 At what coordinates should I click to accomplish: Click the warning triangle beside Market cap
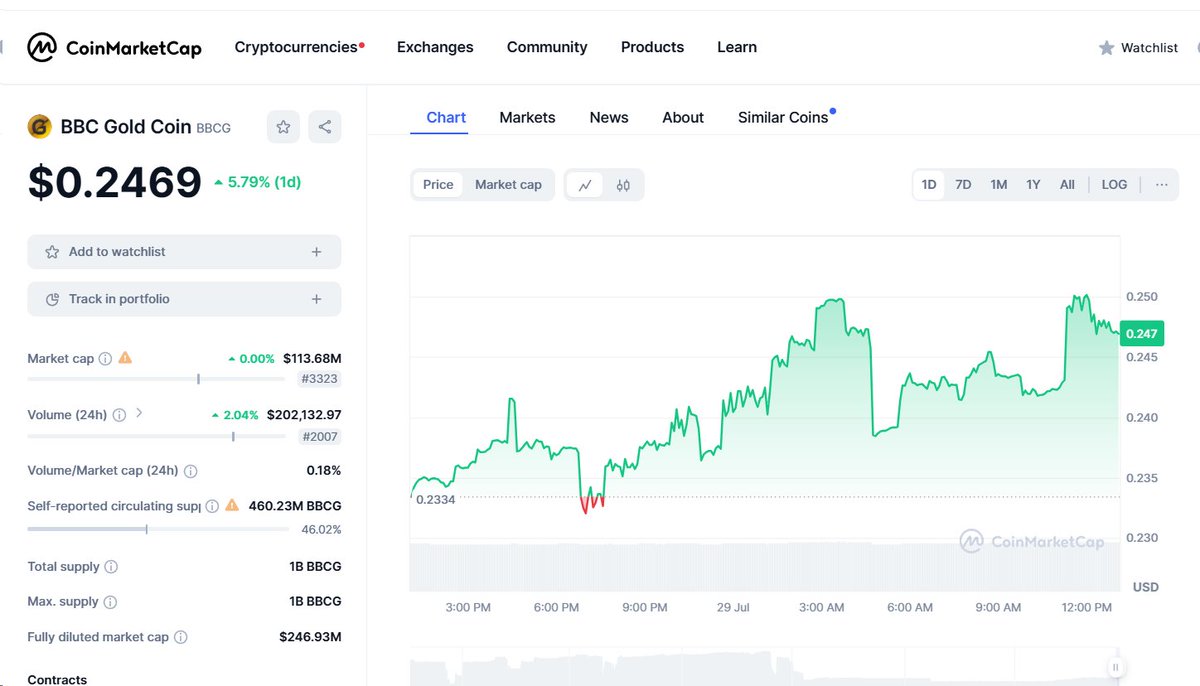(x=125, y=357)
